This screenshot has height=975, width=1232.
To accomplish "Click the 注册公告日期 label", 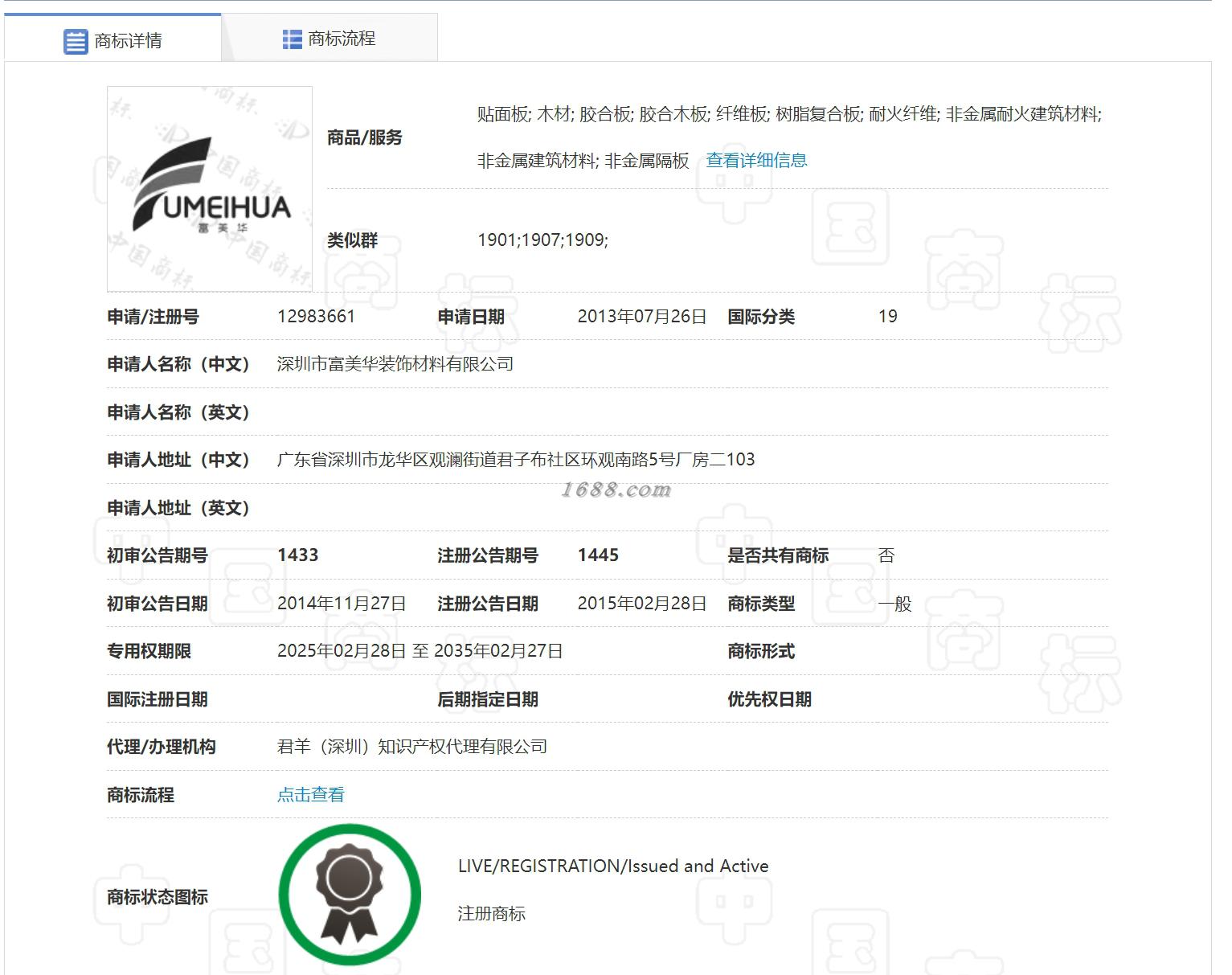I will (488, 604).
